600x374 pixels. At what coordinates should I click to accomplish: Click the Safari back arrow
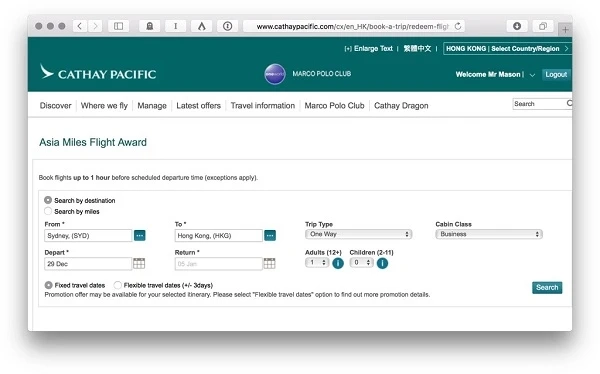click(x=80, y=26)
